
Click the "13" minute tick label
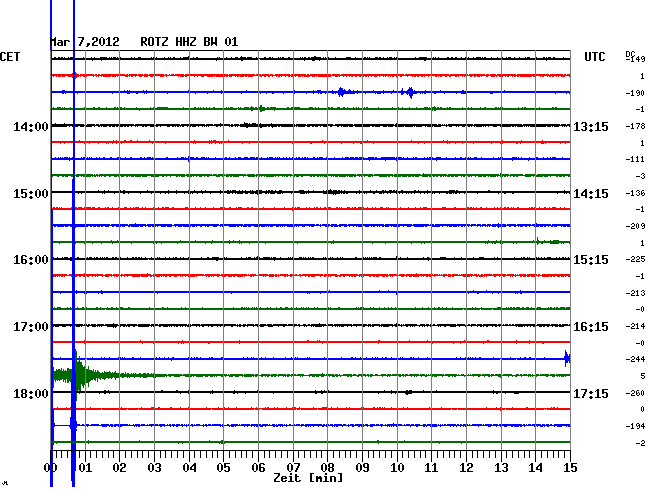click(x=501, y=468)
